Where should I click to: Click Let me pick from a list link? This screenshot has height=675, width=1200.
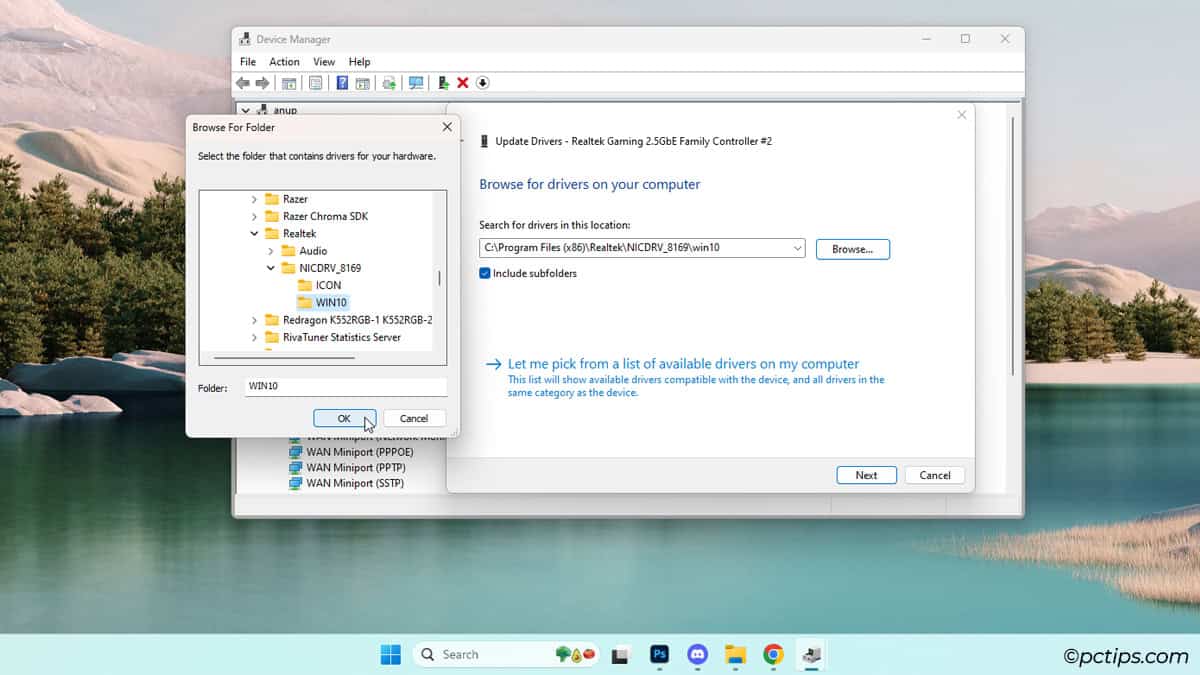683,364
